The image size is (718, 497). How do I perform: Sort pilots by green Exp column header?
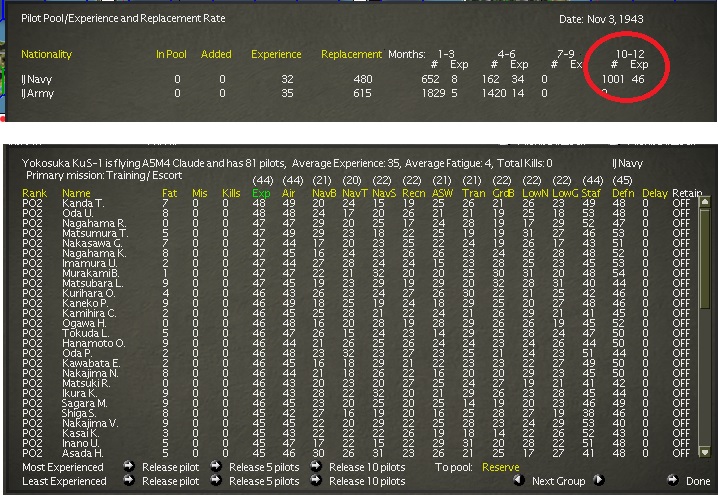click(261, 193)
